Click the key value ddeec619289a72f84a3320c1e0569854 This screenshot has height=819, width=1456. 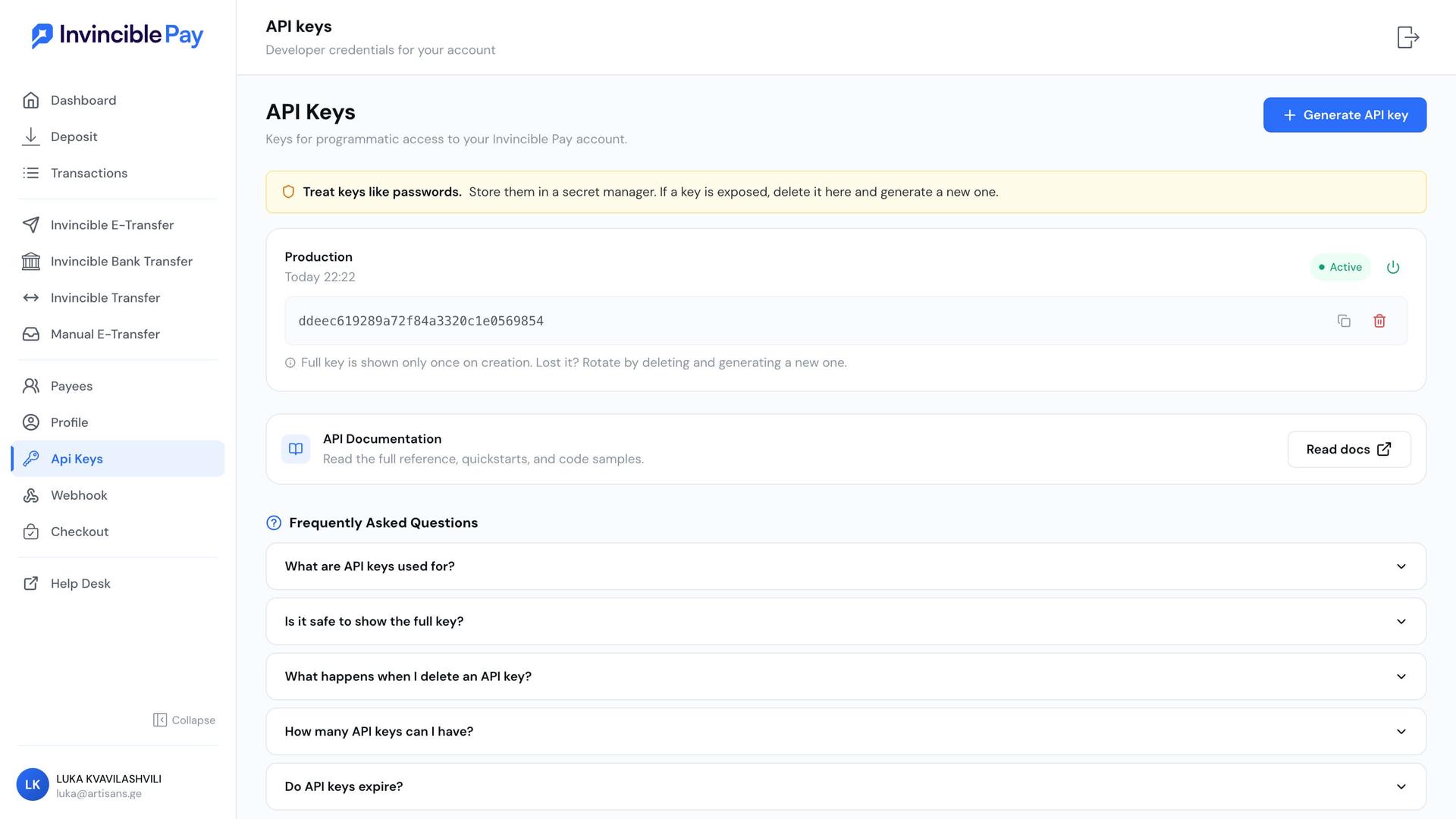click(x=421, y=321)
